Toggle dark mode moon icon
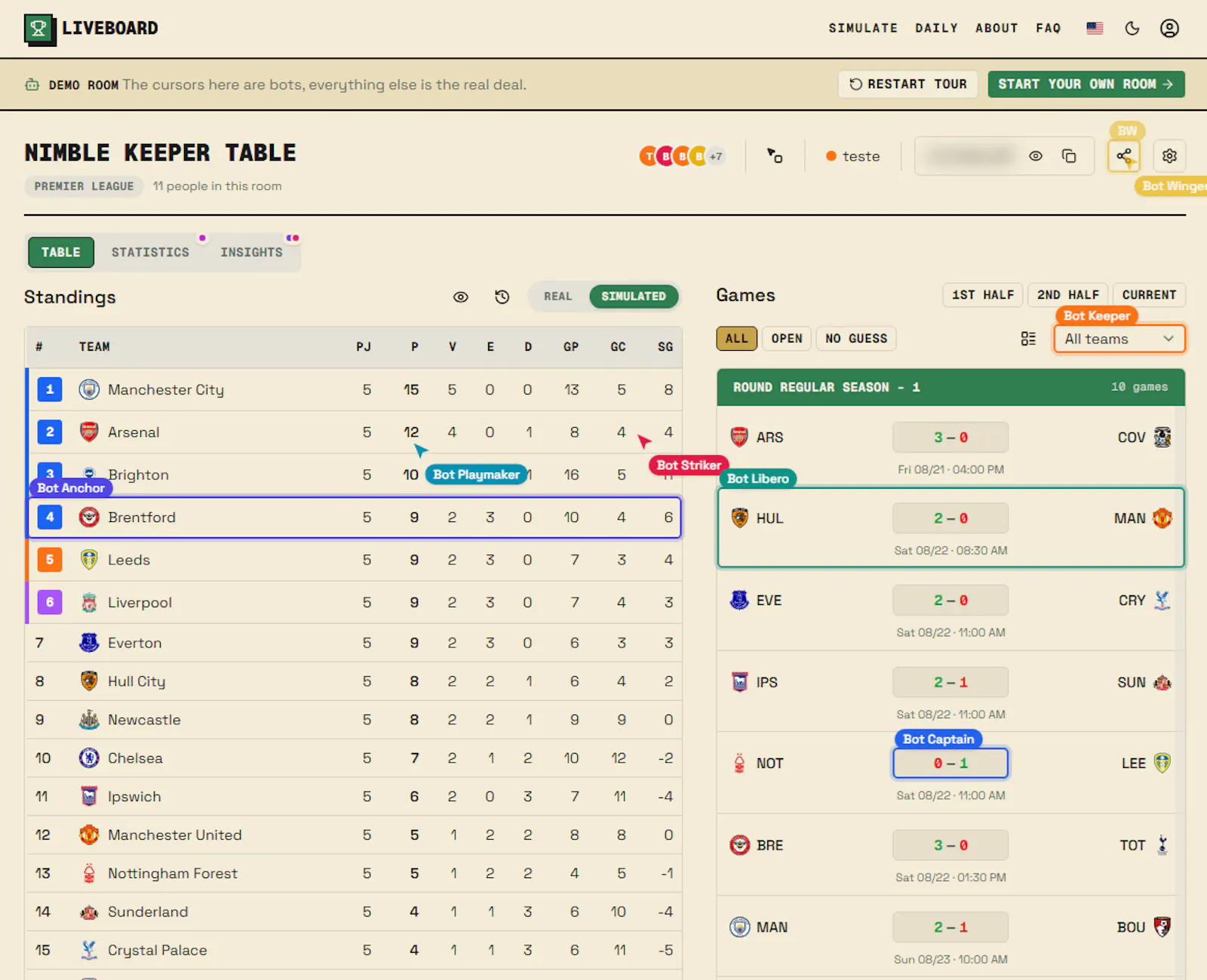The width and height of the screenshot is (1207, 980). [1132, 28]
